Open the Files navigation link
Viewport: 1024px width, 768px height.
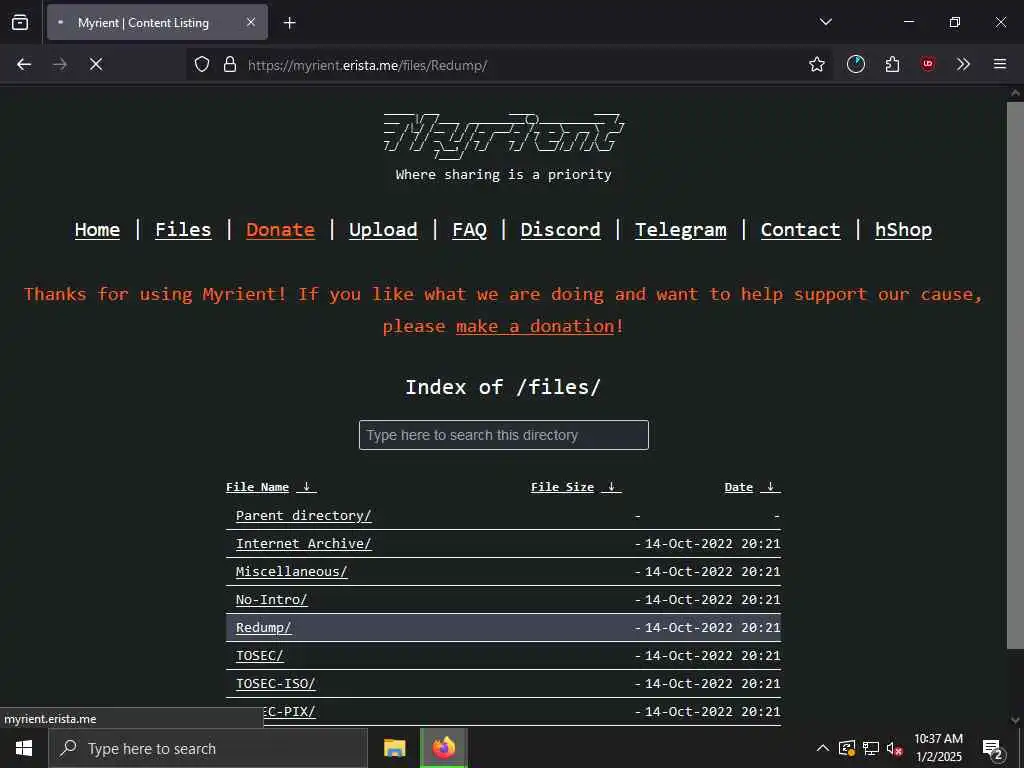point(183,229)
